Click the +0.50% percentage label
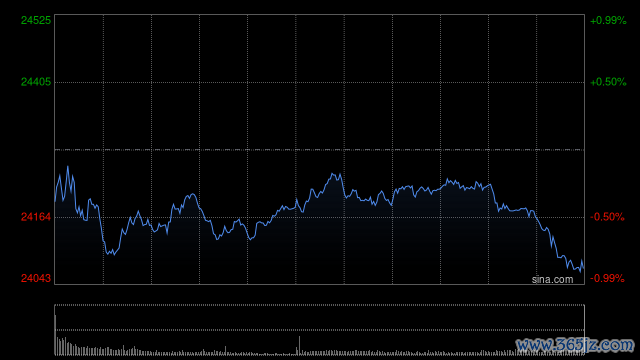This screenshot has height=360, width=640. point(608,82)
